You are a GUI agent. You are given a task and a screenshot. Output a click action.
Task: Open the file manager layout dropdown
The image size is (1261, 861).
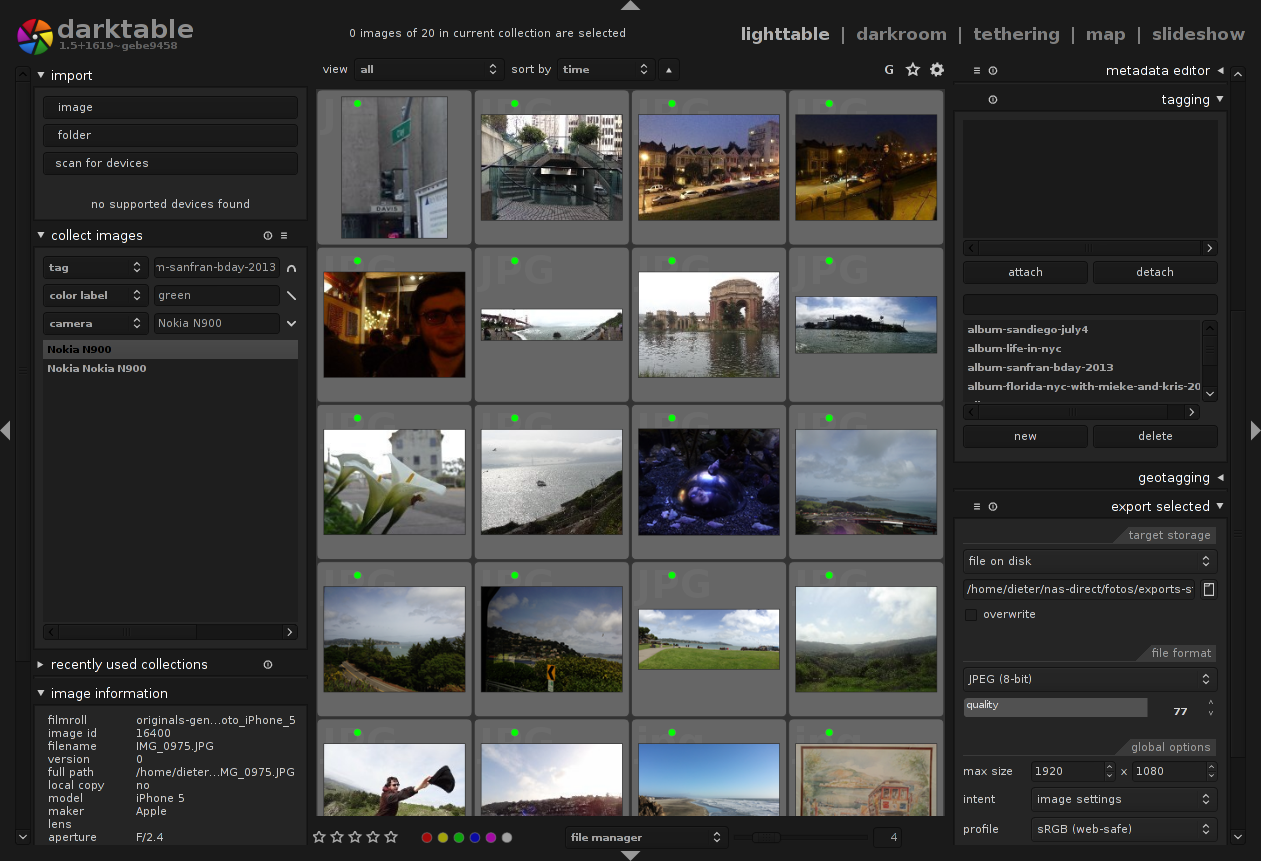645,838
